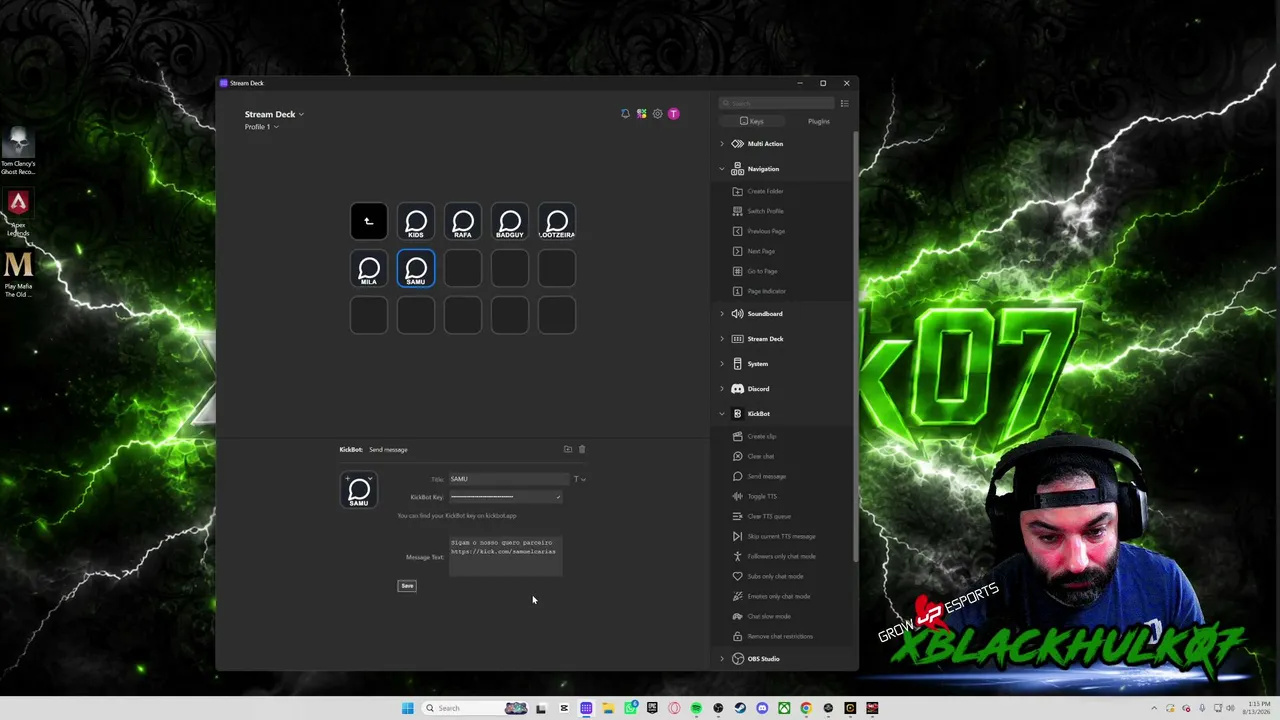Open the colorful Marketplace grid icon

pyautogui.click(x=641, y=114)
